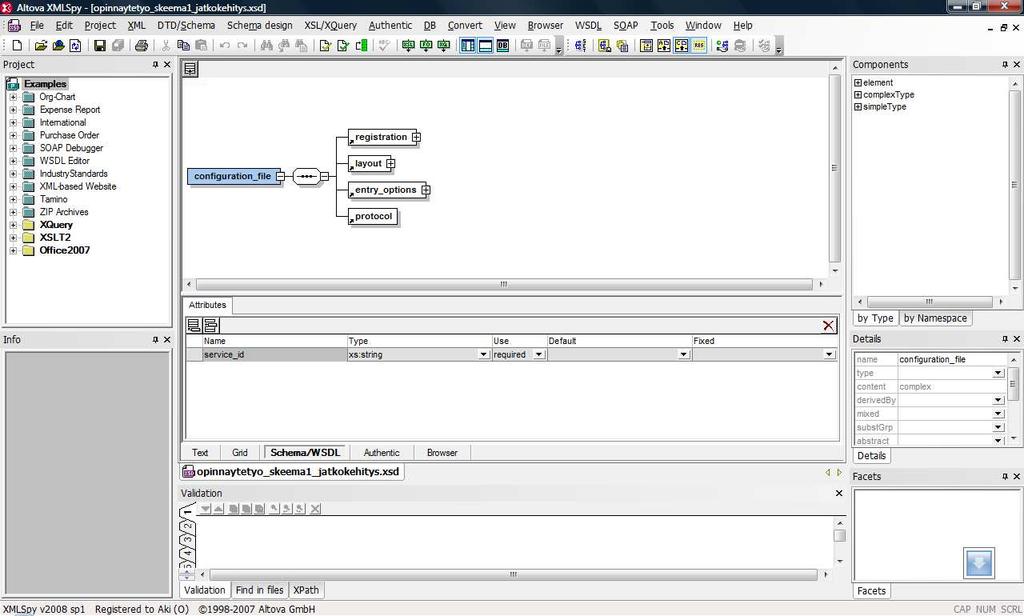Click the Display diagram icon

tap(622, 46)
